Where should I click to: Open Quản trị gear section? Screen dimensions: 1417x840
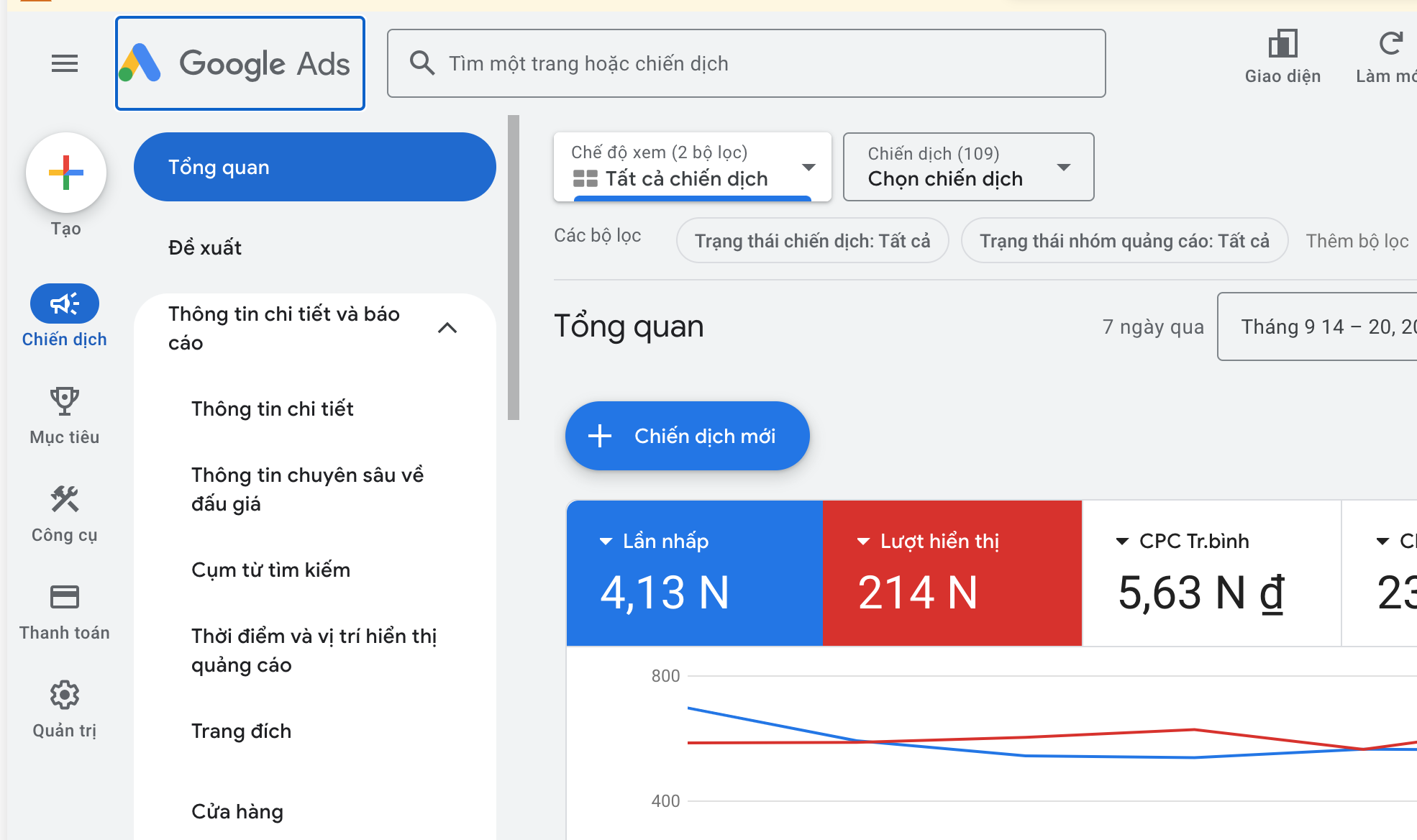tap(65, 695)
